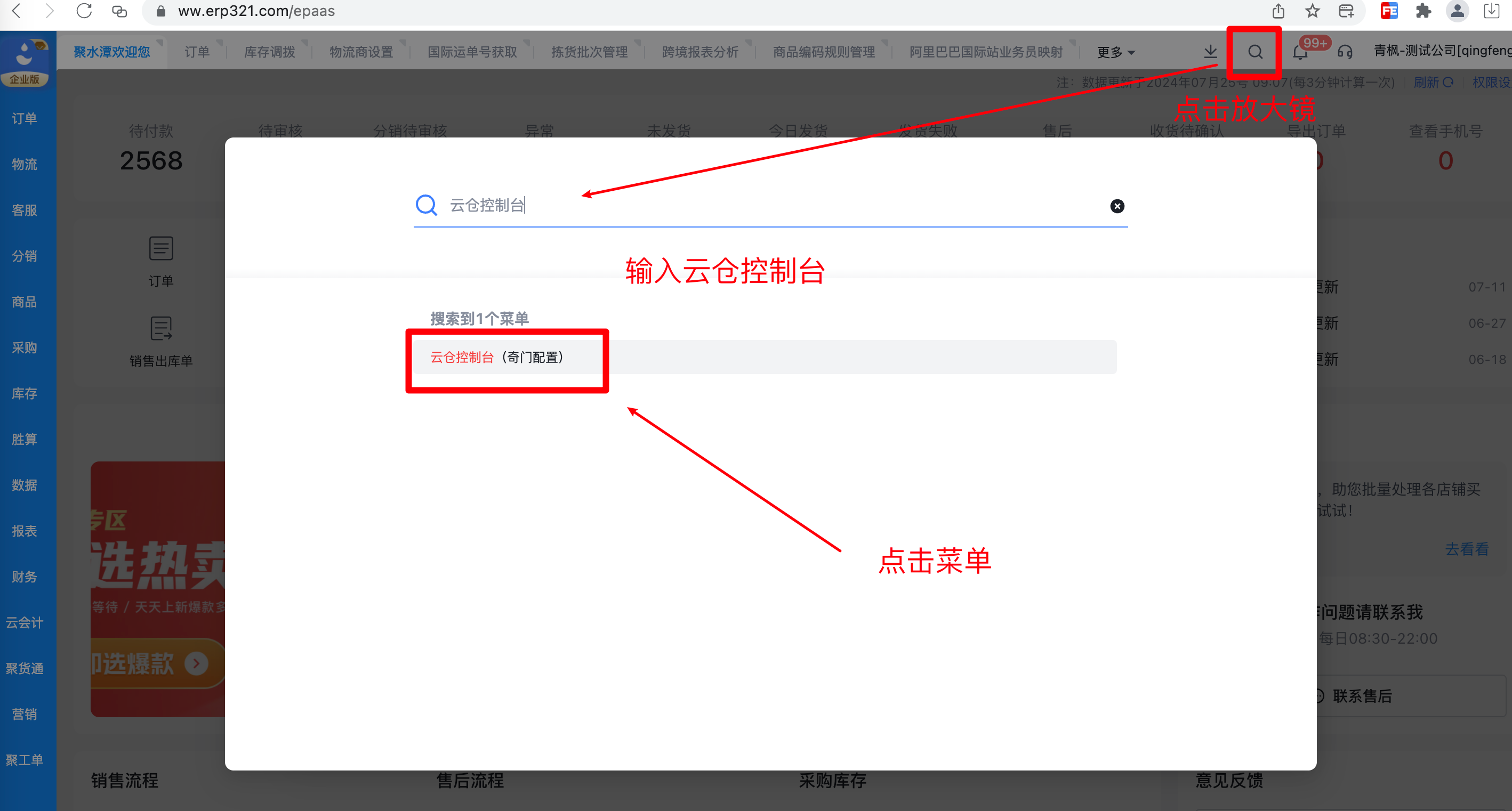Open 库存 in the left sidebar
This screenshot has width=1512, height=811.
coord(25,393)
